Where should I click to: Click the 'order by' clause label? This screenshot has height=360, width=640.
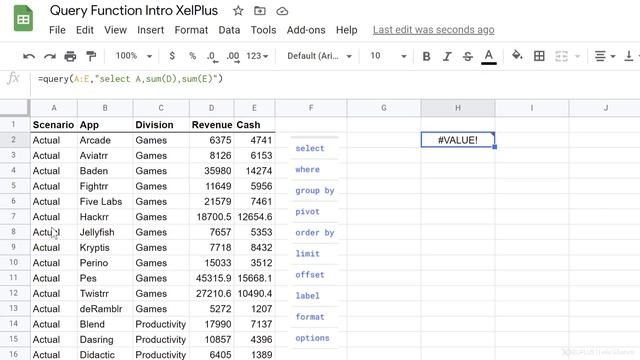(315, 233)
